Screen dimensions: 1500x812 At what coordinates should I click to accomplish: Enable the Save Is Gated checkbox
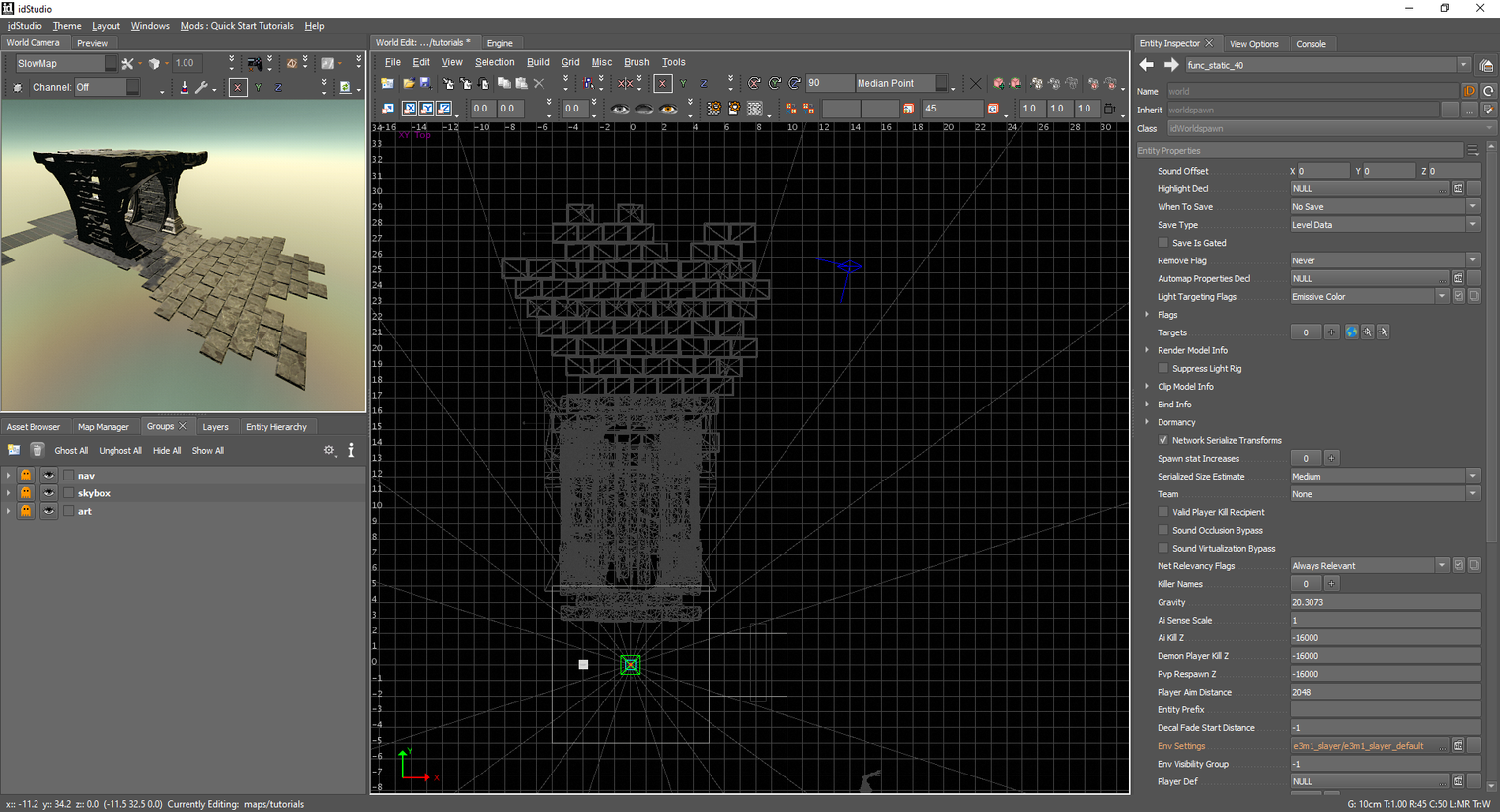(x=1163, y=243)
